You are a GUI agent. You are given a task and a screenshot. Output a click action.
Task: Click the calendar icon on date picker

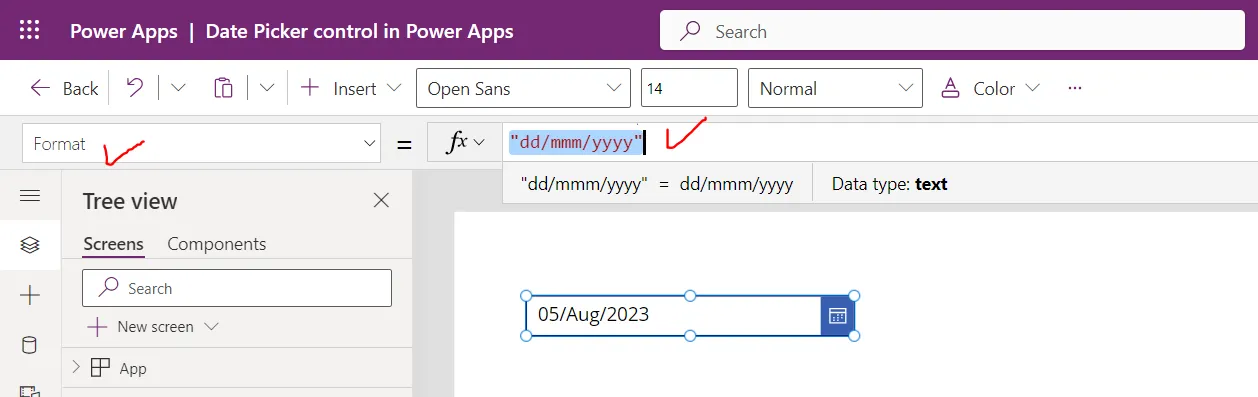click(838, 316)
